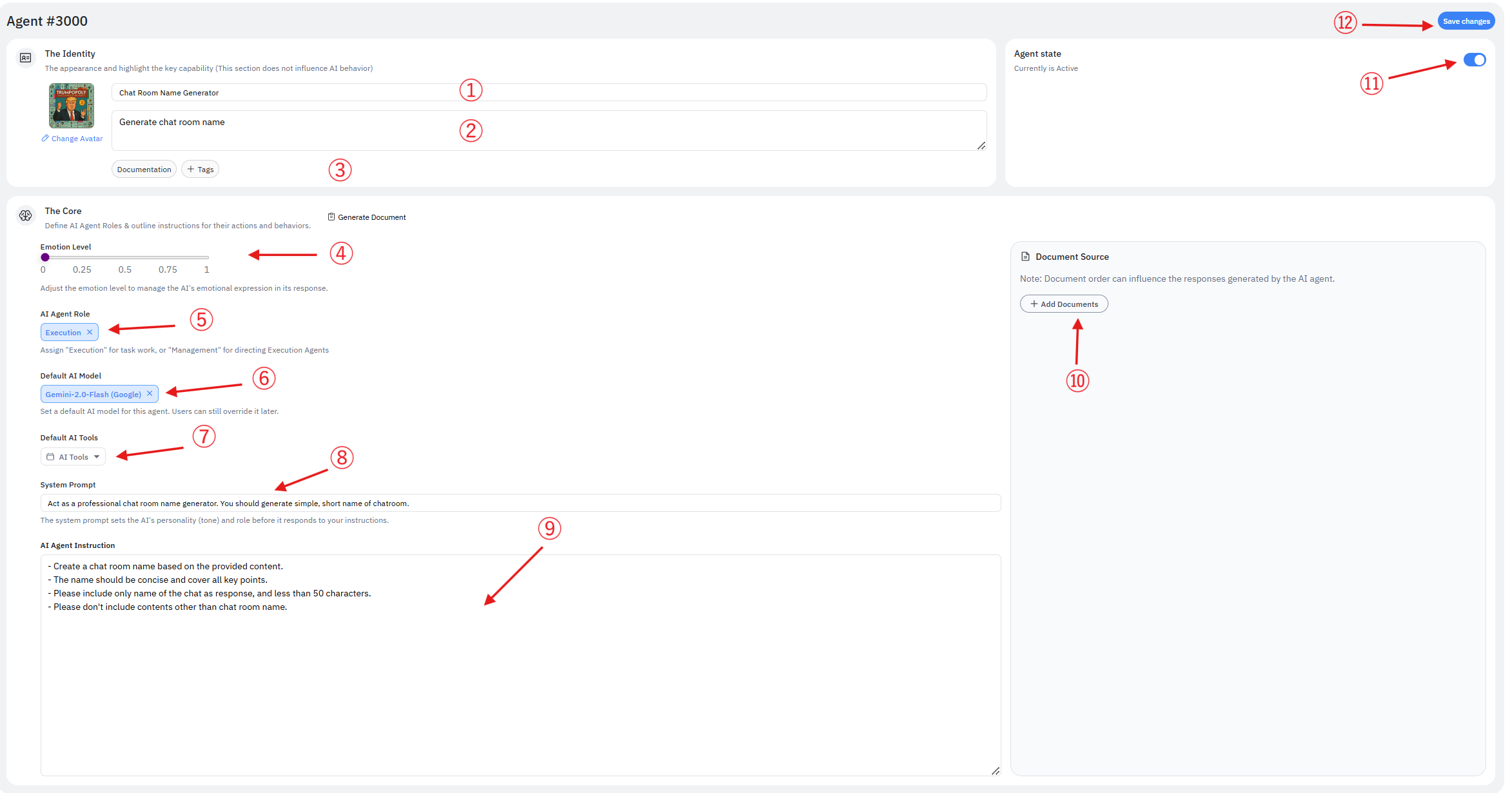Image resolution: width=1512 pixels, height=793 pixels.
Task: Click the agent name input field
Action: coord(548,92)
